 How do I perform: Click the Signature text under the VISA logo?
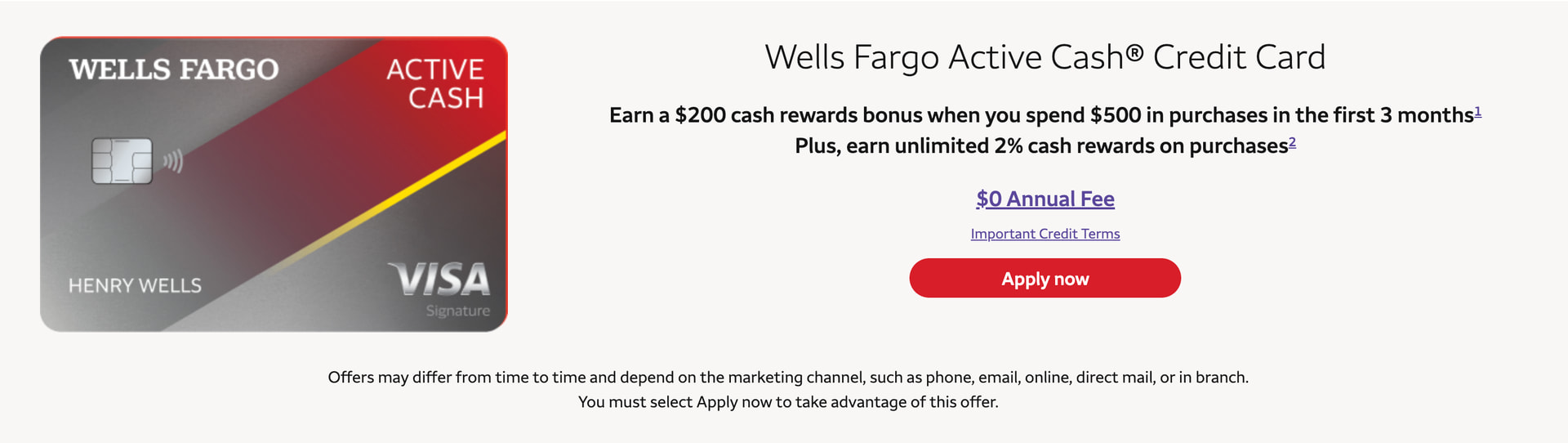(x=457, y=311)
